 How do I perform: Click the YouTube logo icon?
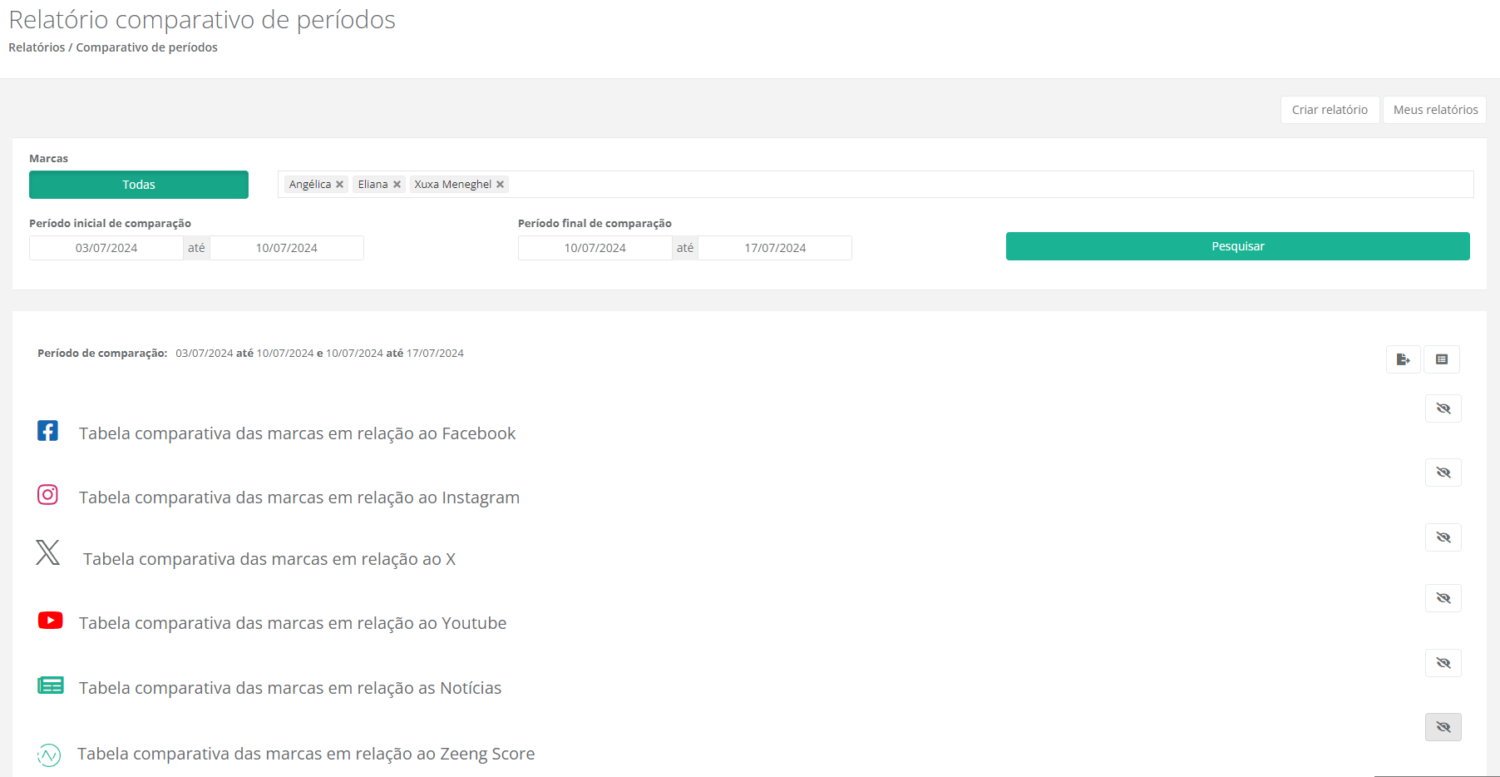50,621
